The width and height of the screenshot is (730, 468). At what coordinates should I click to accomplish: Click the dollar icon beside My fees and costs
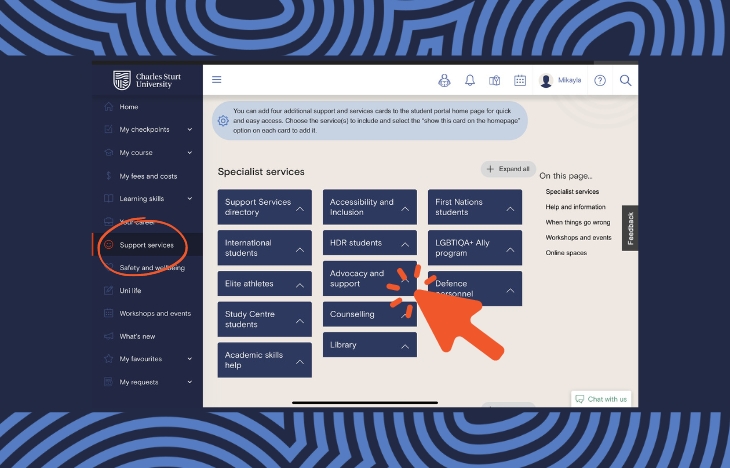(x=108, y=176)
